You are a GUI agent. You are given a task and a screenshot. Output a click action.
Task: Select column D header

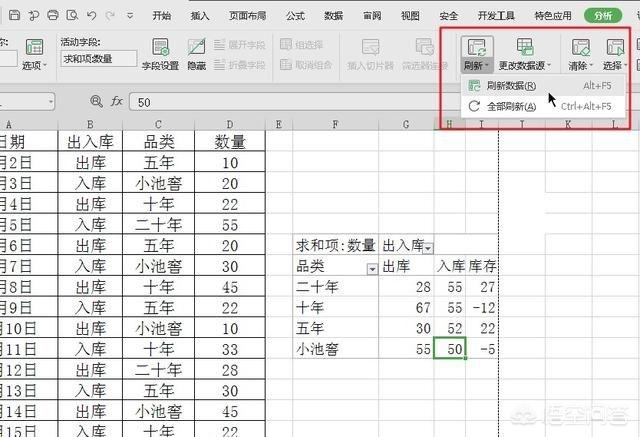230,124
